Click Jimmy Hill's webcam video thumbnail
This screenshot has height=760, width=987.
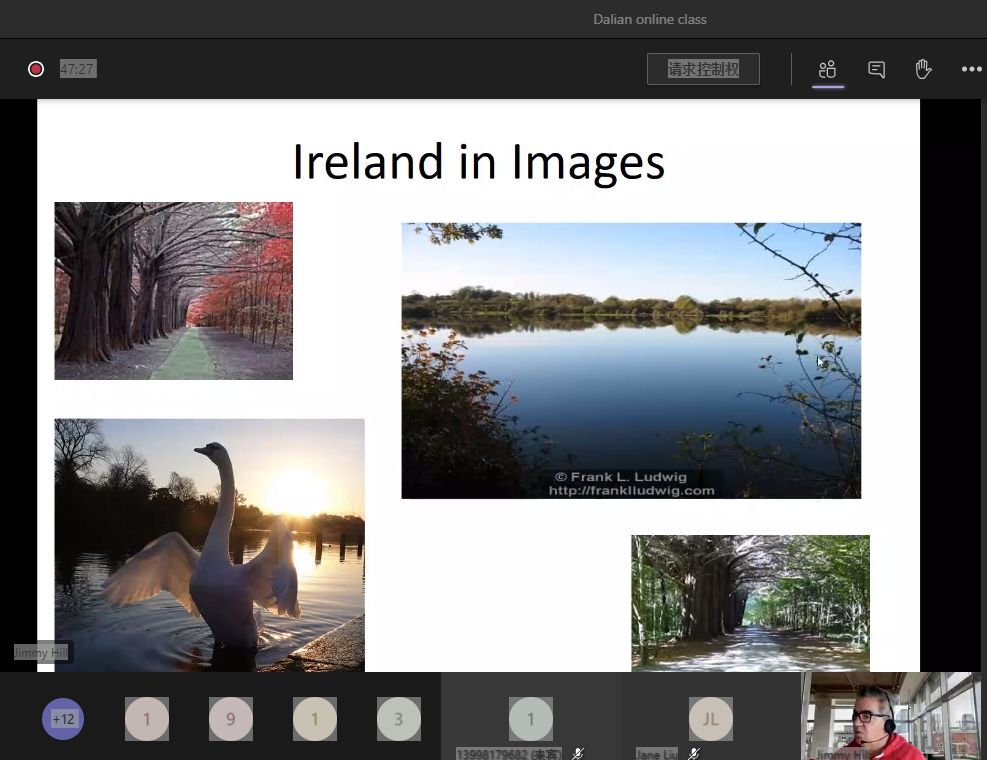[893, 716]
